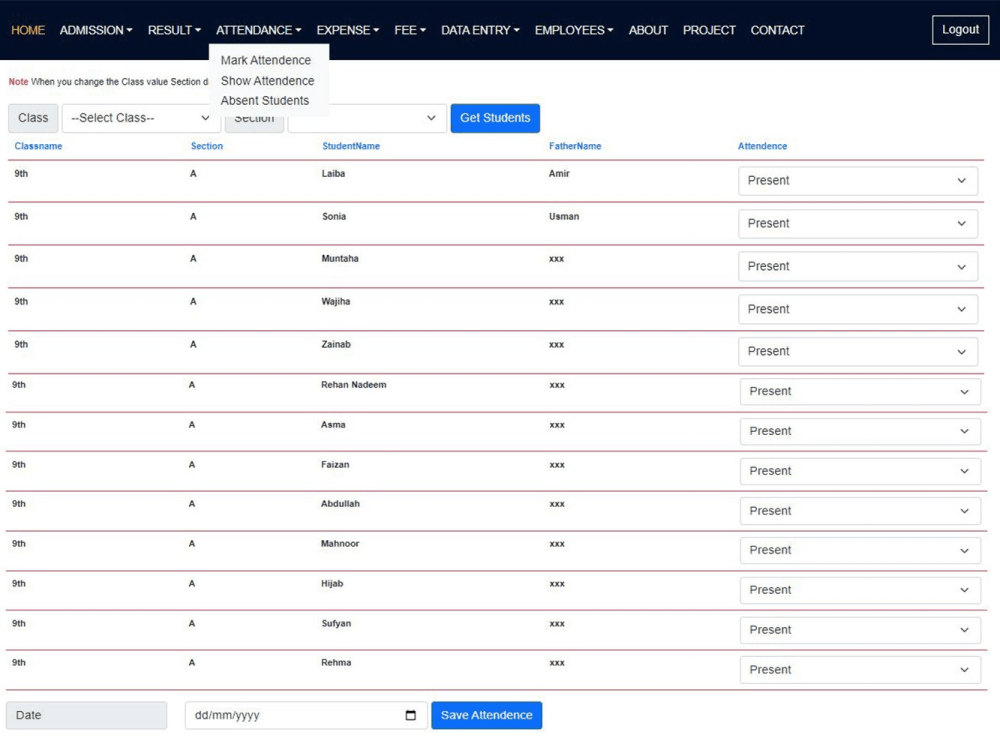
Task: Select the student name Rehan Nadeem
Action: (353, 385)
